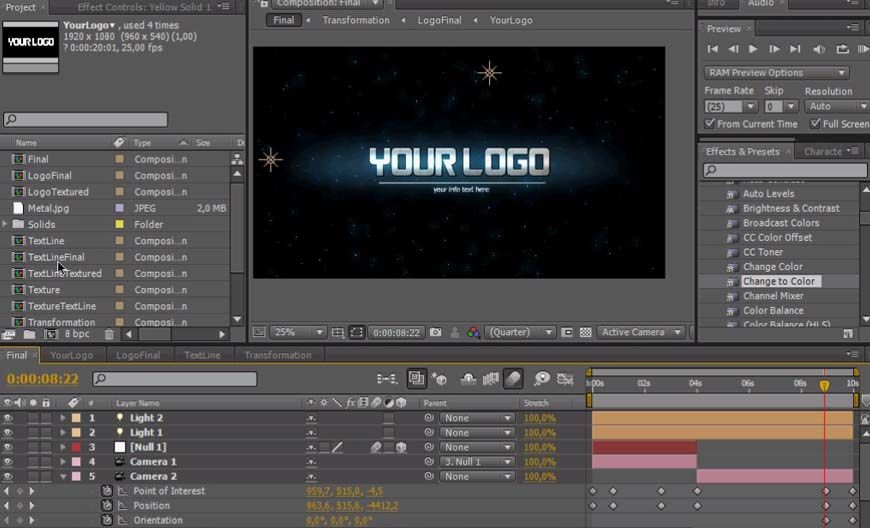Switch to TextLine timeline tab
The height and width of the screenshot is (528, 870).
click(x=203, y=355)
